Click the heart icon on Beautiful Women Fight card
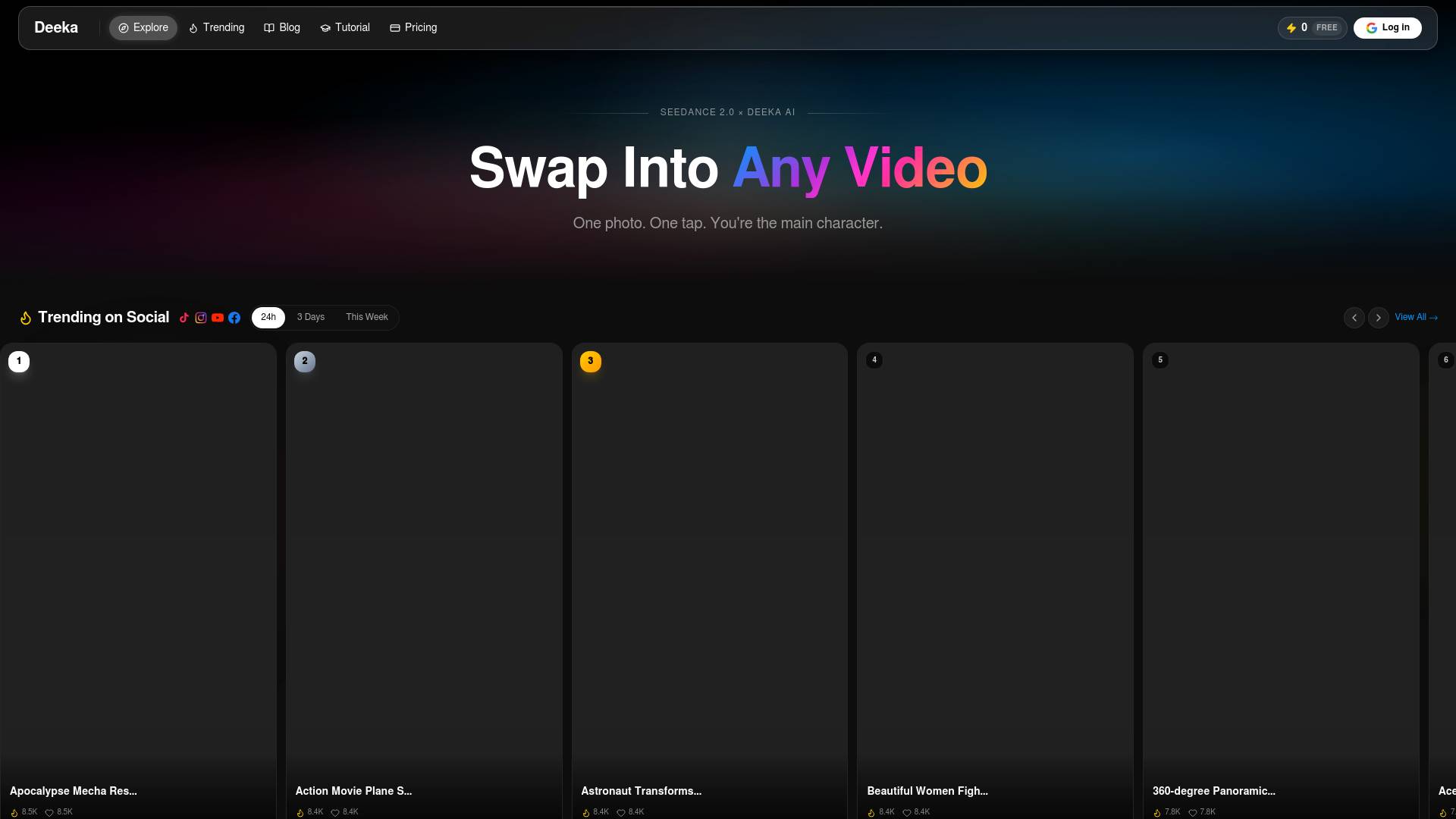 [907, 812]
